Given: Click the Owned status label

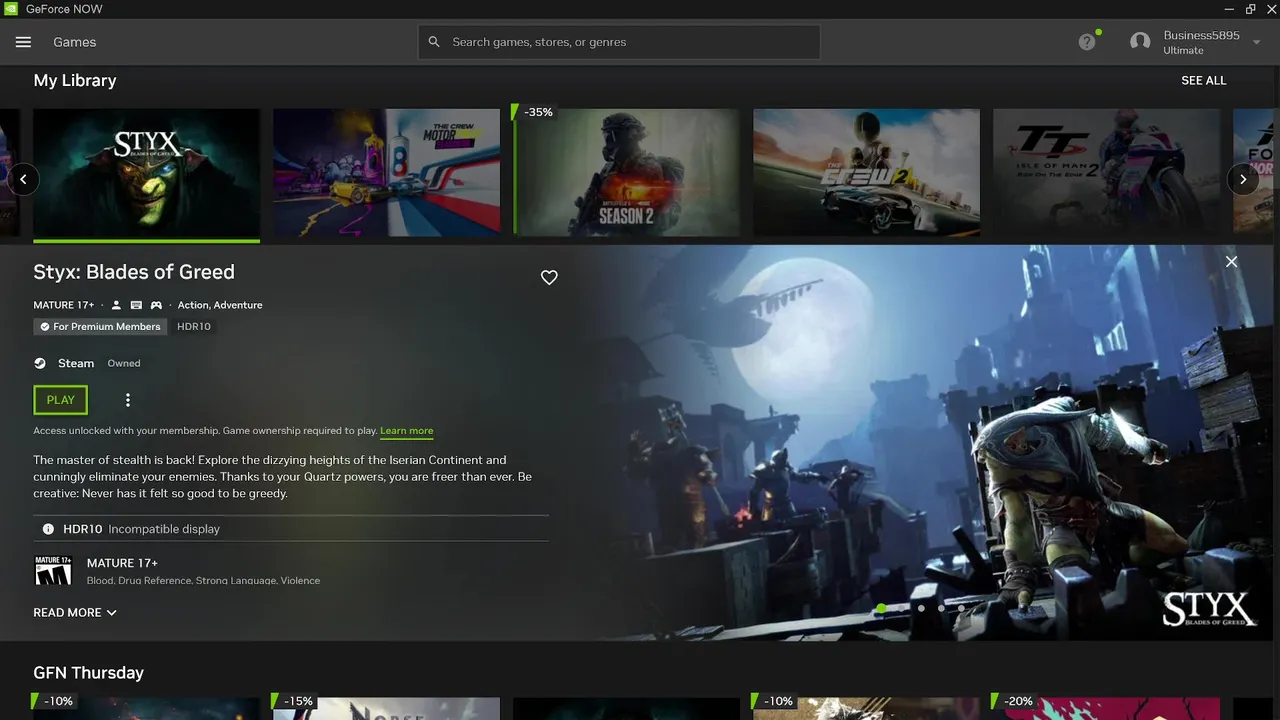Looking at the screenshot, I should (124, 363).
